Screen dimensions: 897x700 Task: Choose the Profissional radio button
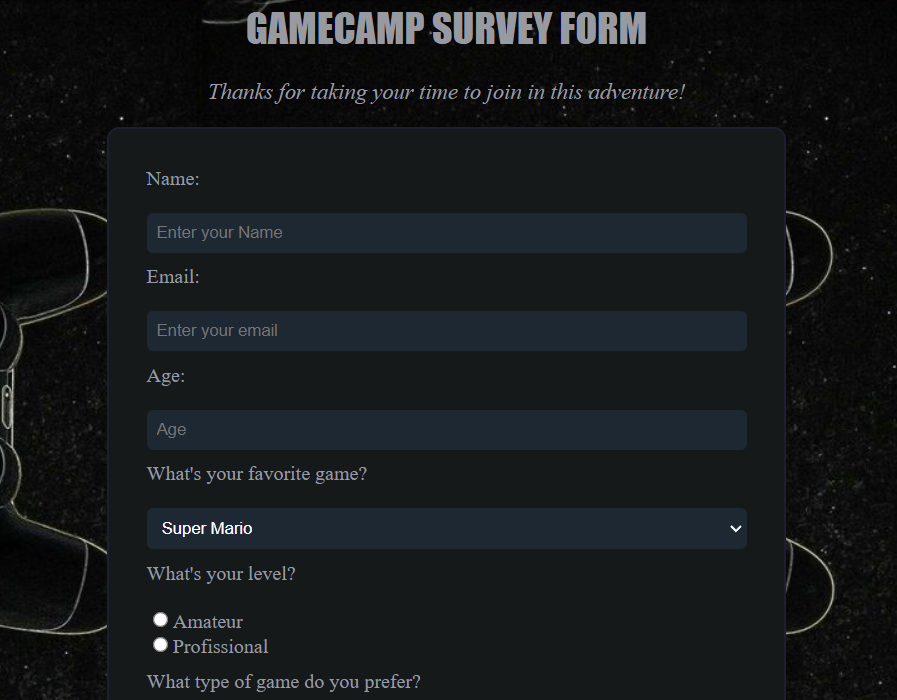point(160,645)
